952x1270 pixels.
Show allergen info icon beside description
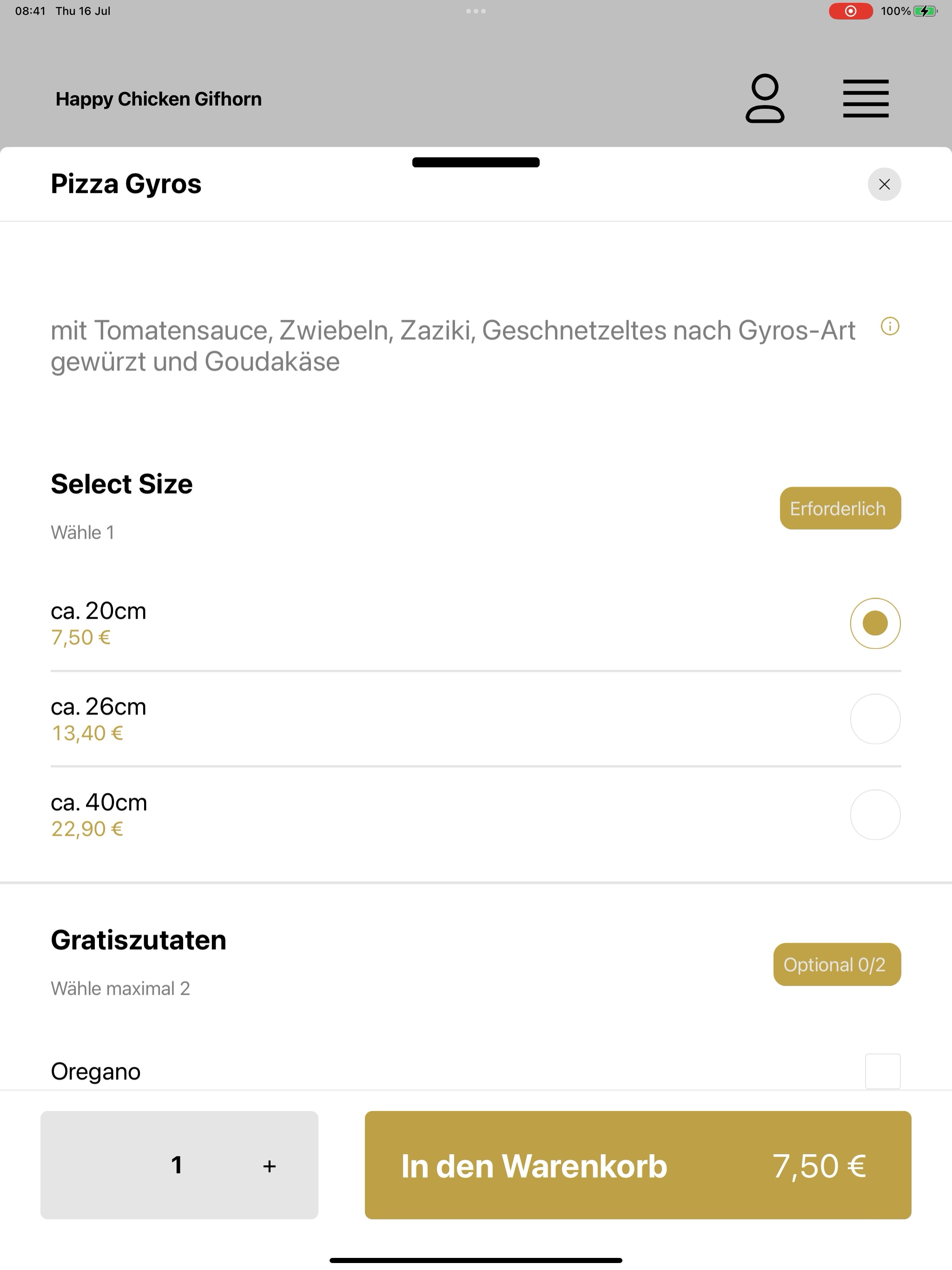click(x=889, y=327)
